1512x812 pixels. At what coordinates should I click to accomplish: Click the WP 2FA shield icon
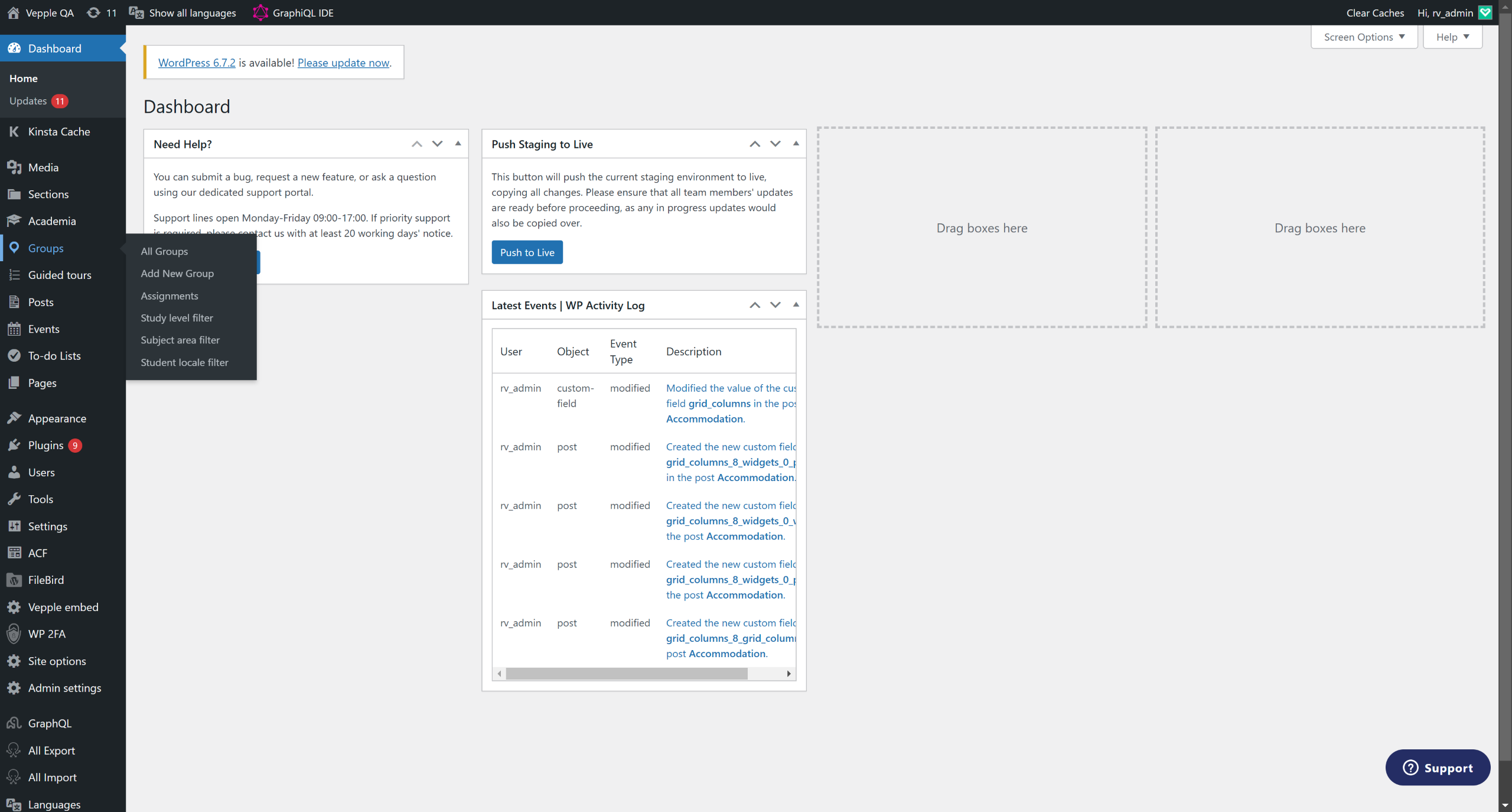click(14, 634)
